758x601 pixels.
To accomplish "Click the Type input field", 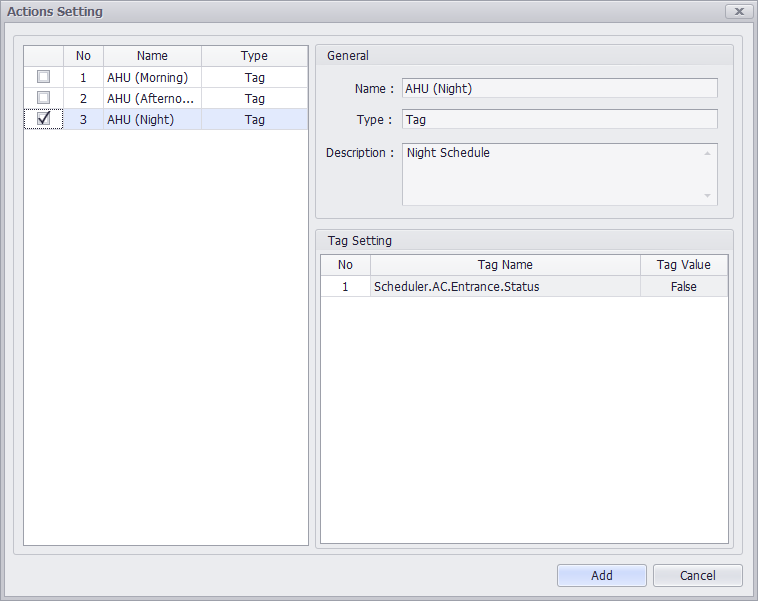I will coord(559,119).
